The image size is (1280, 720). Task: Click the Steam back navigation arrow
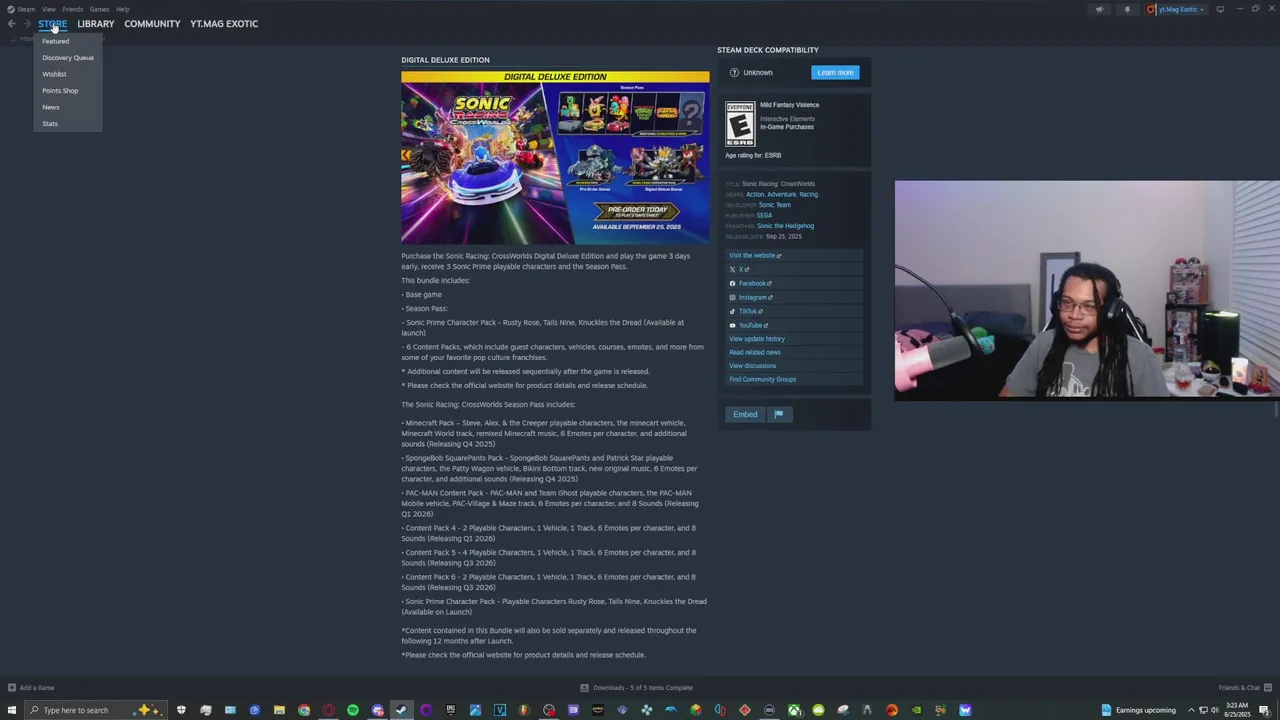coord(11,23)
